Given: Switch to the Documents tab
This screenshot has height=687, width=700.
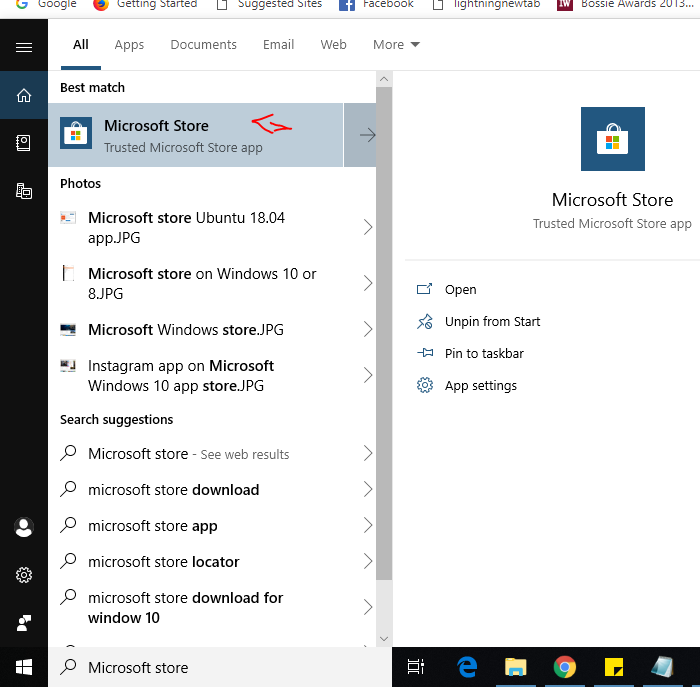Looking at the screenshot, I should (x=203, y=45).
